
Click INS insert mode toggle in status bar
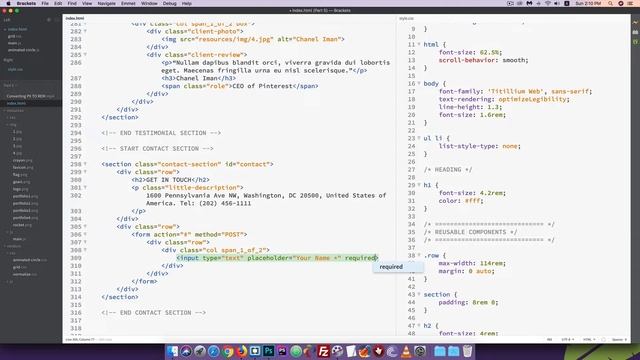tap(549, 340)
